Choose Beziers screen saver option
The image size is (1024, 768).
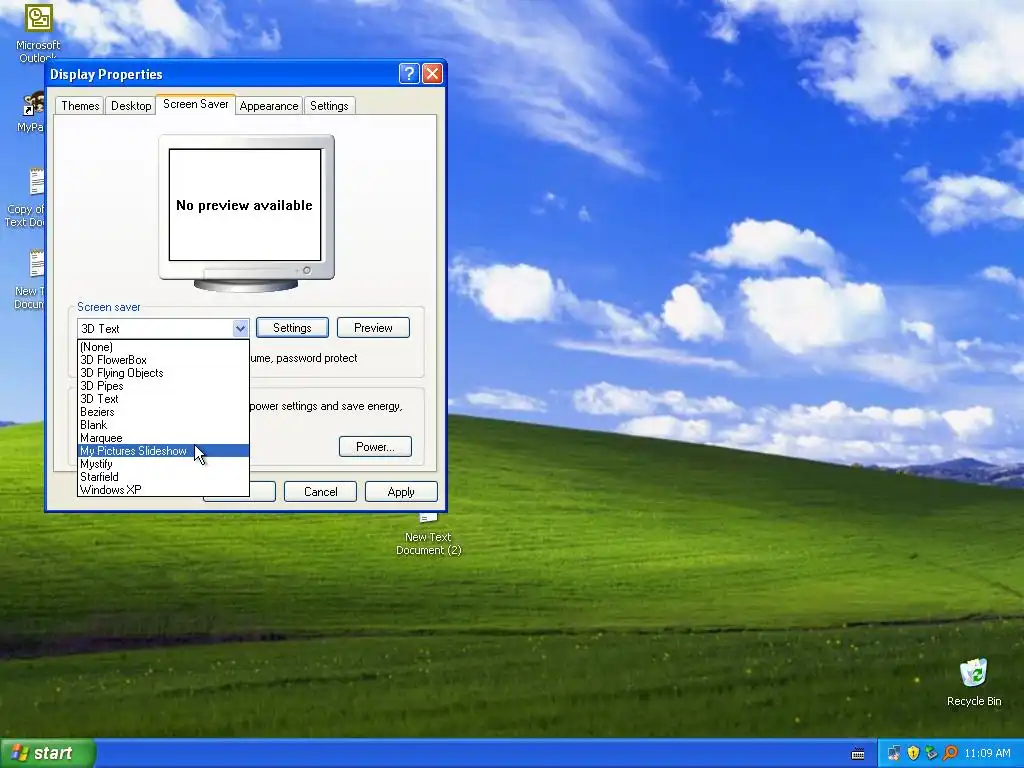(x=163, y=412)
